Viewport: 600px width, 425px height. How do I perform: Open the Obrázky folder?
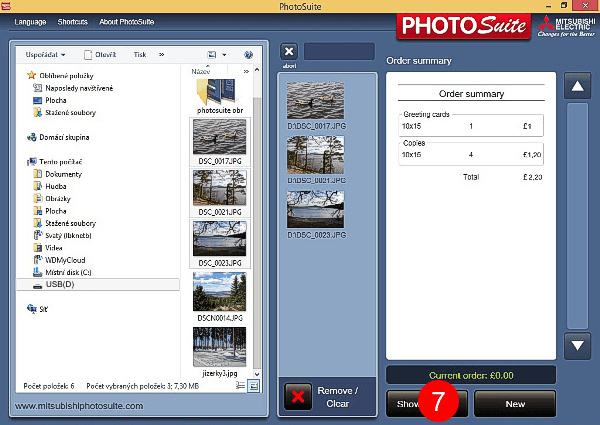coord(52,199)
